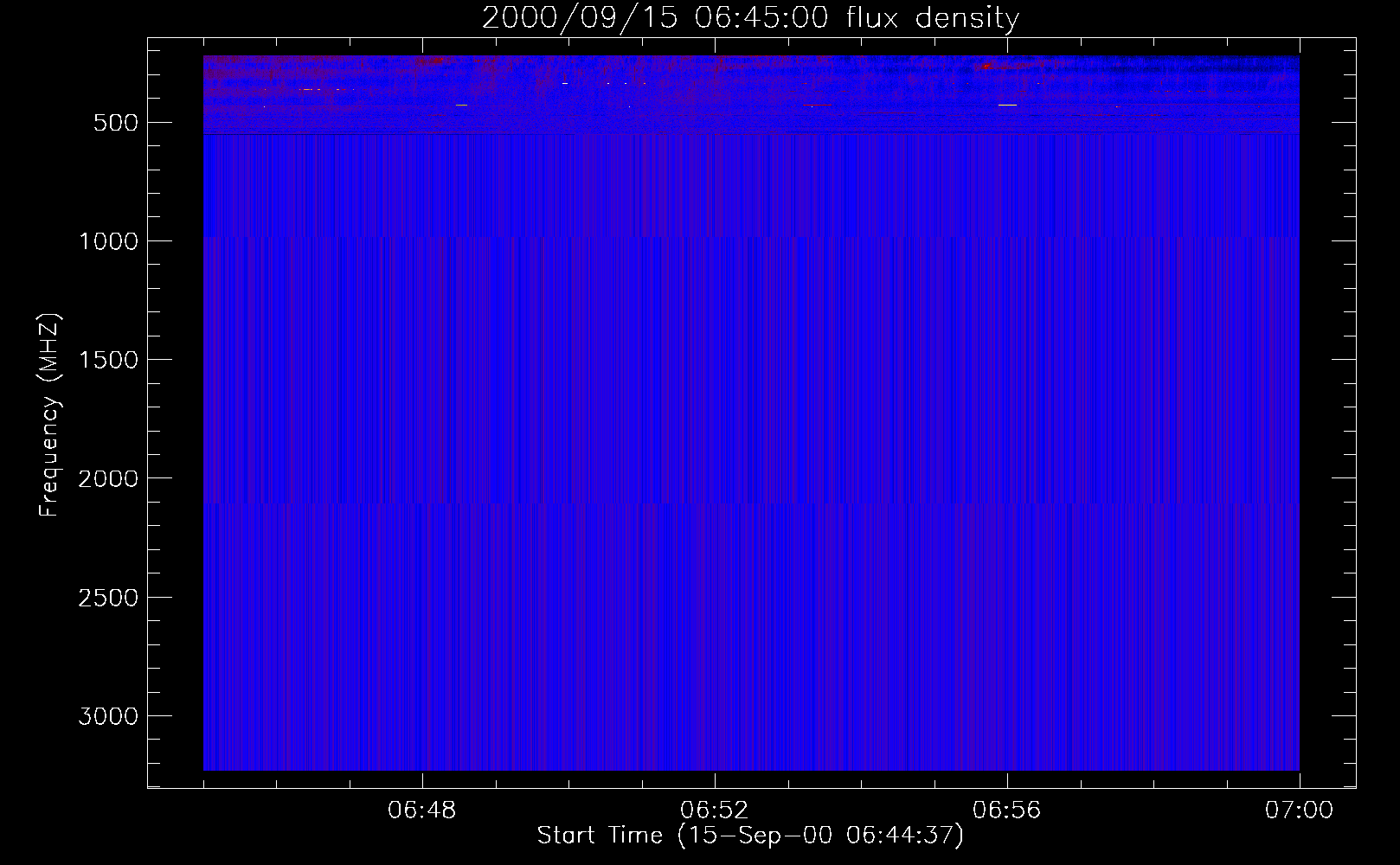Select the 06:56 time tick label
The image size is (1400, 865).
coord(1007,811)
